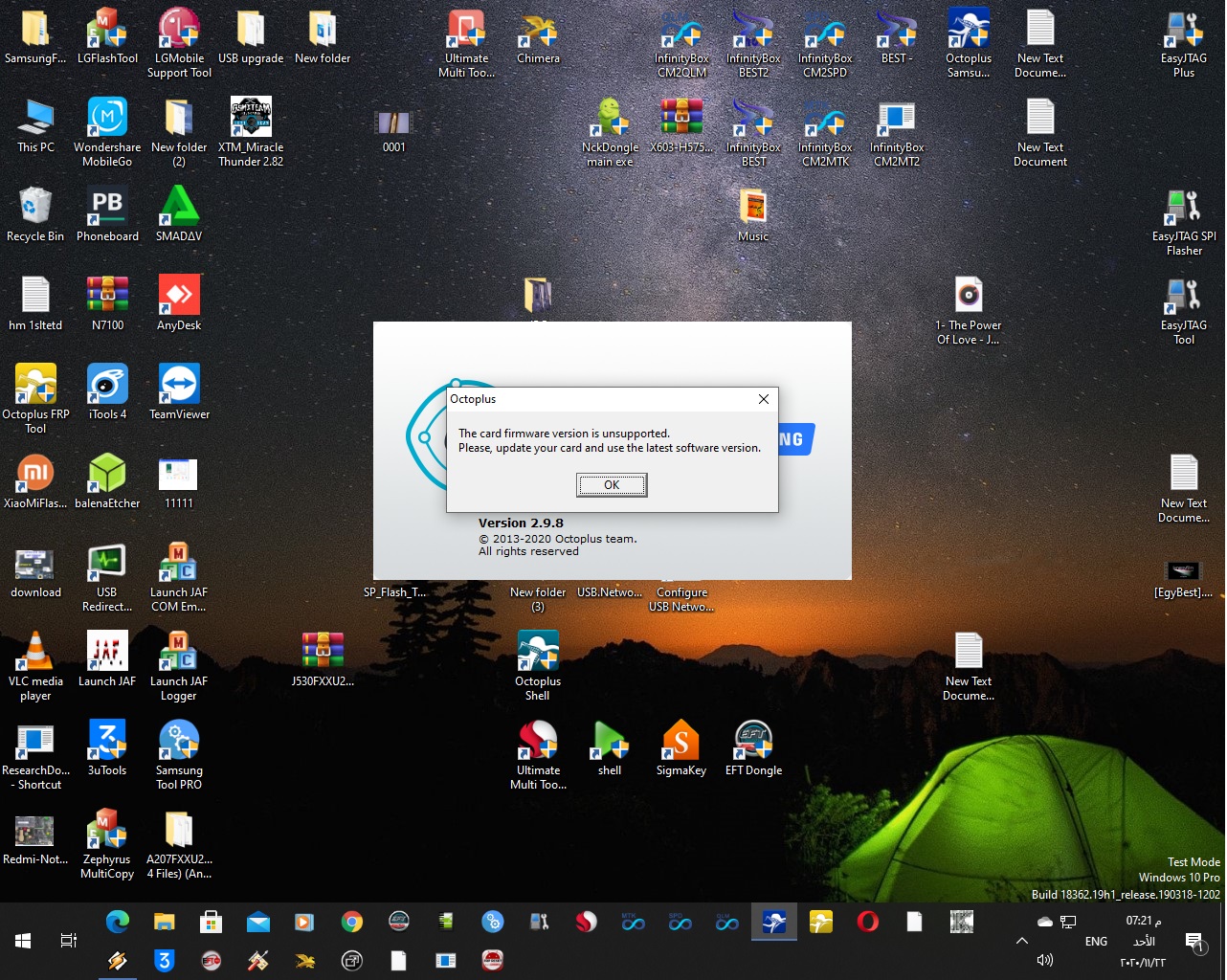Open XTM_Miracle Thunder 2.82
Screen dimensions: 1227x980
tap(251, 132)
